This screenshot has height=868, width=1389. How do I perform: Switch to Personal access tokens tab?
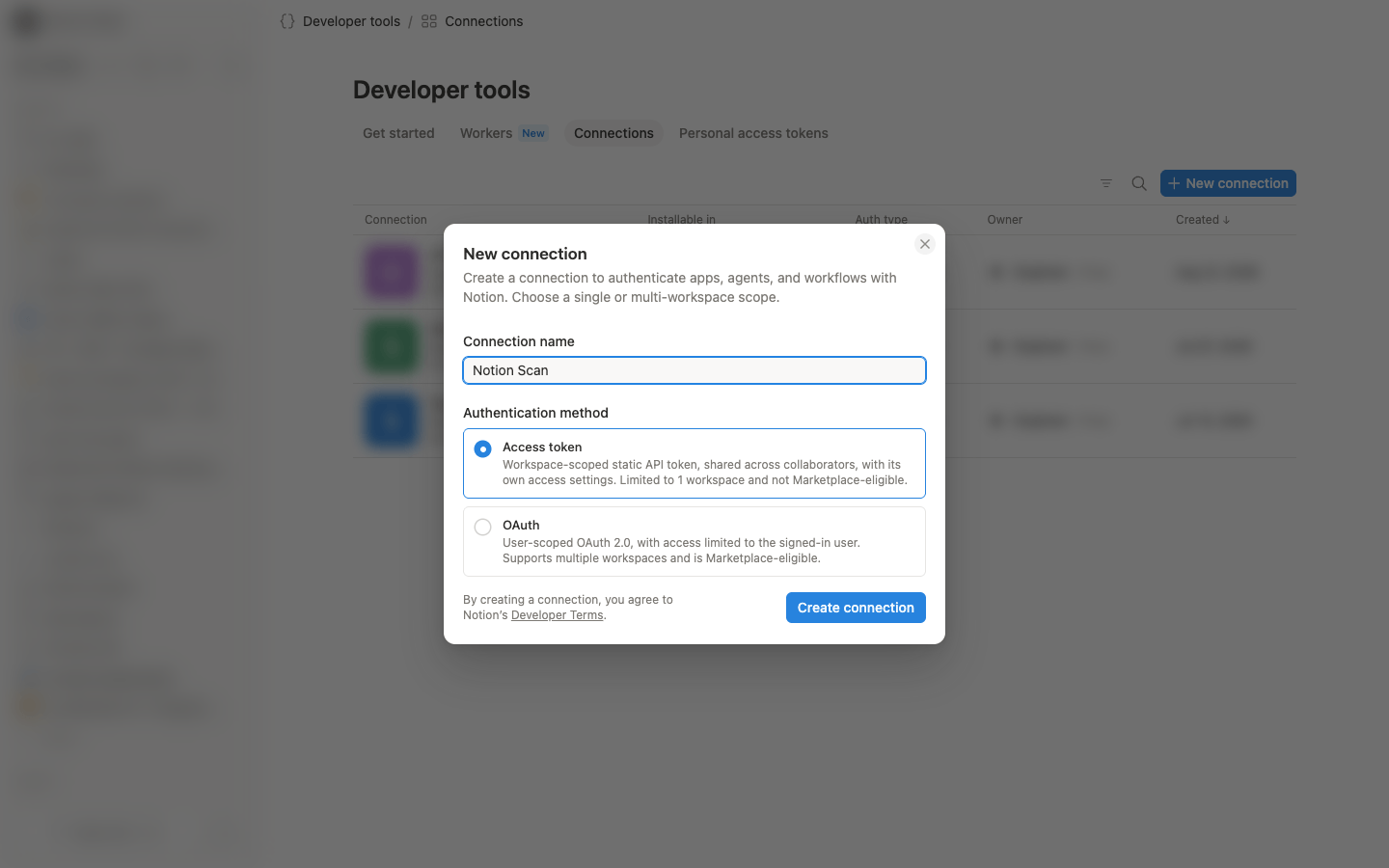(753, 133)
